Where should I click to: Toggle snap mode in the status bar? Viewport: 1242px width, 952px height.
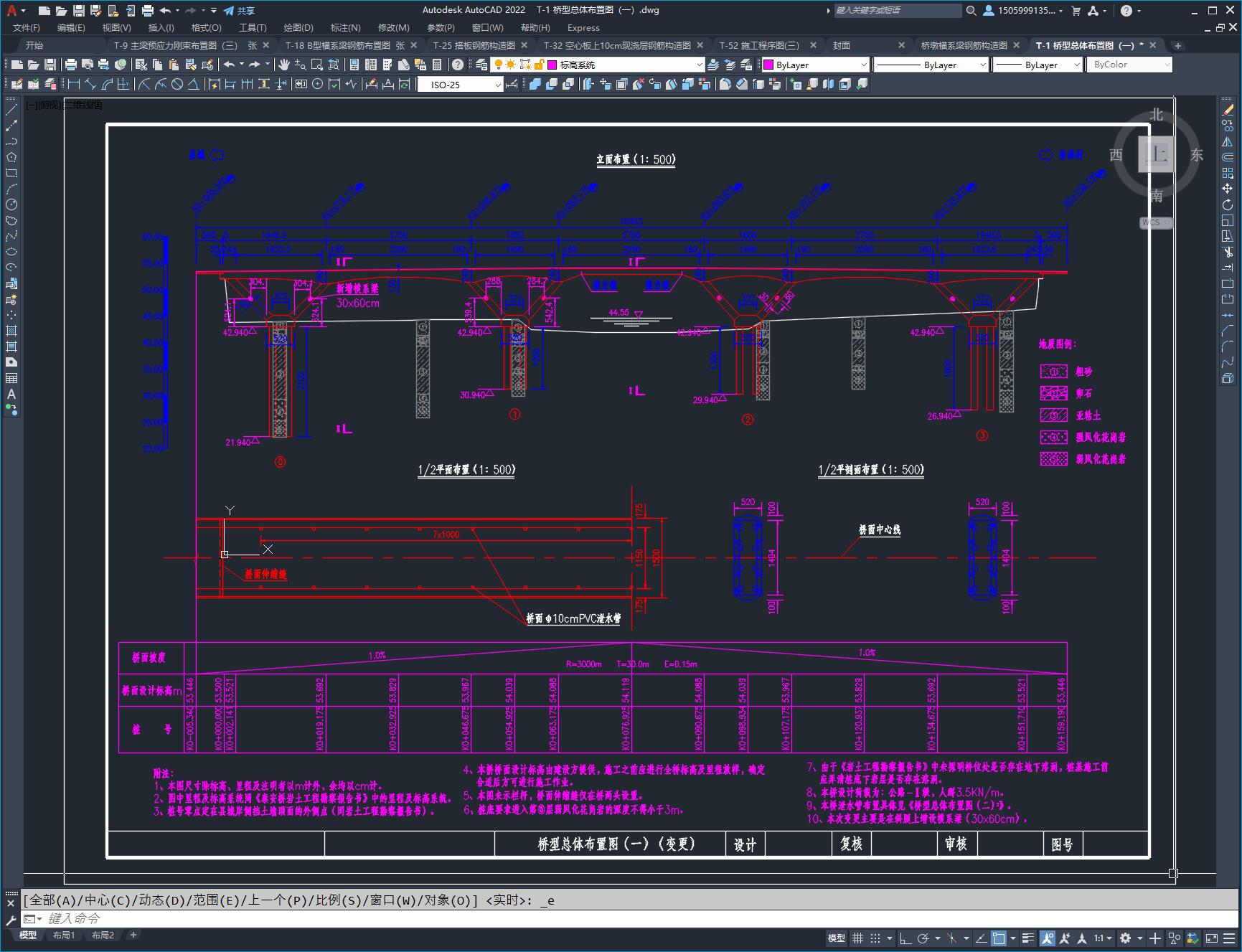tap(875, 938)
